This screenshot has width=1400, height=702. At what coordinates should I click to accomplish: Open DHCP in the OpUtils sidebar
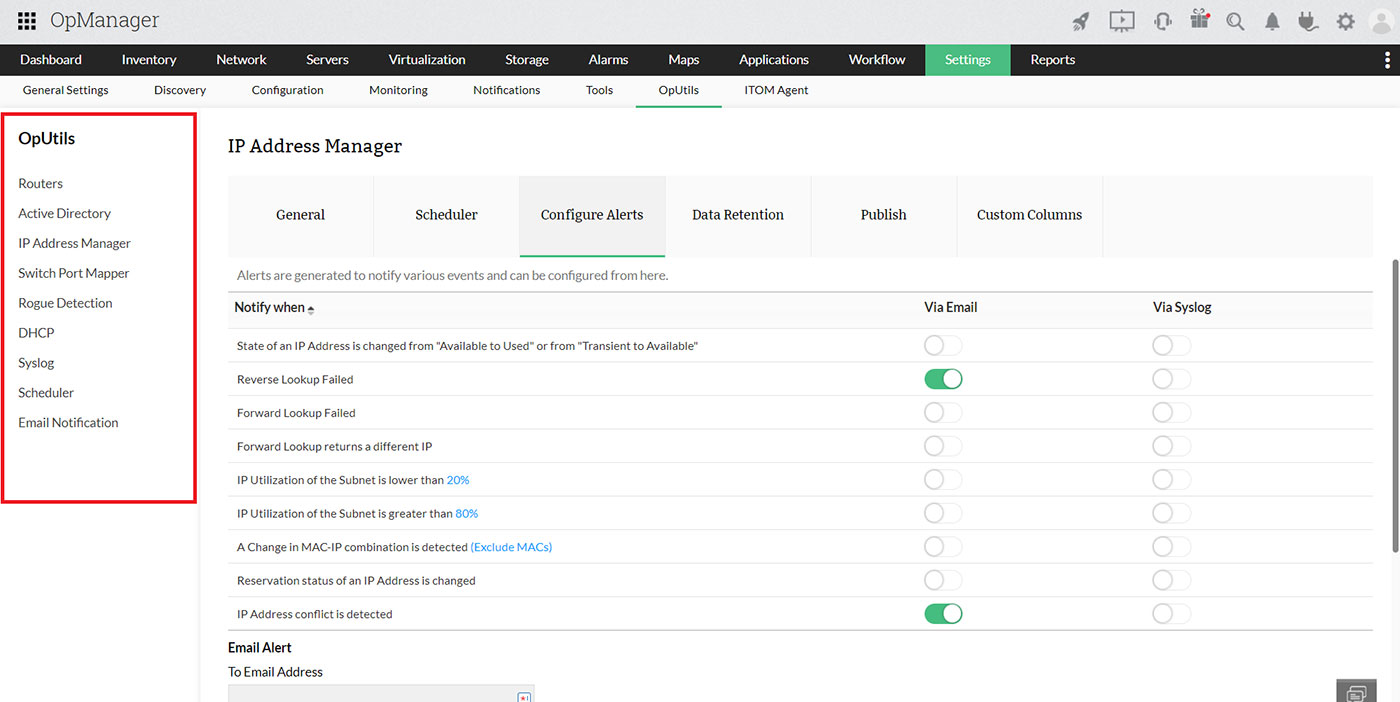36,333
